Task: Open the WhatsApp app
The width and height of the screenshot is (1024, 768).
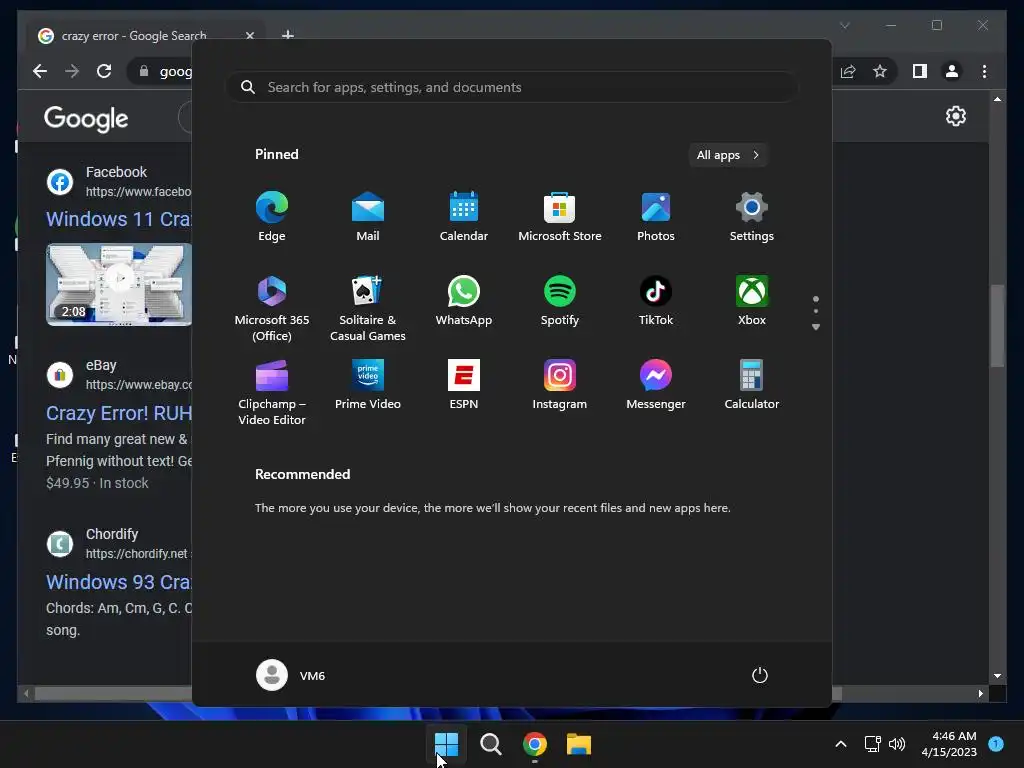Action: (x=464, y=300)
